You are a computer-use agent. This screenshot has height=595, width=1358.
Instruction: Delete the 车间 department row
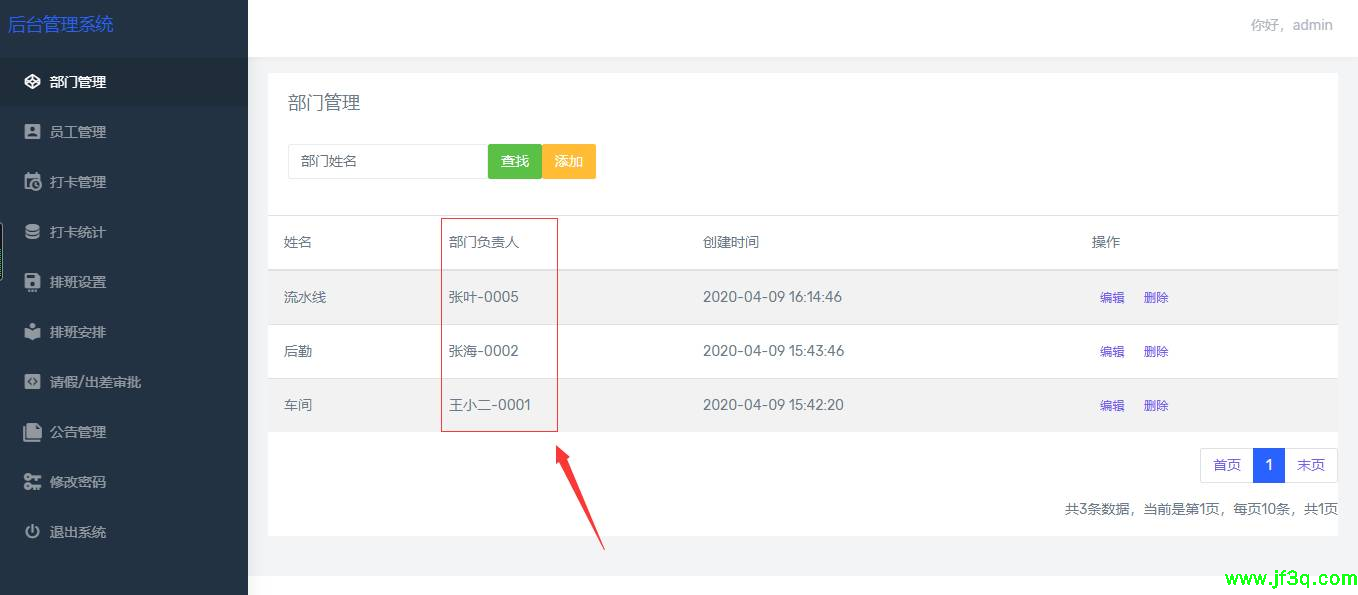(x=1156, y=405)
